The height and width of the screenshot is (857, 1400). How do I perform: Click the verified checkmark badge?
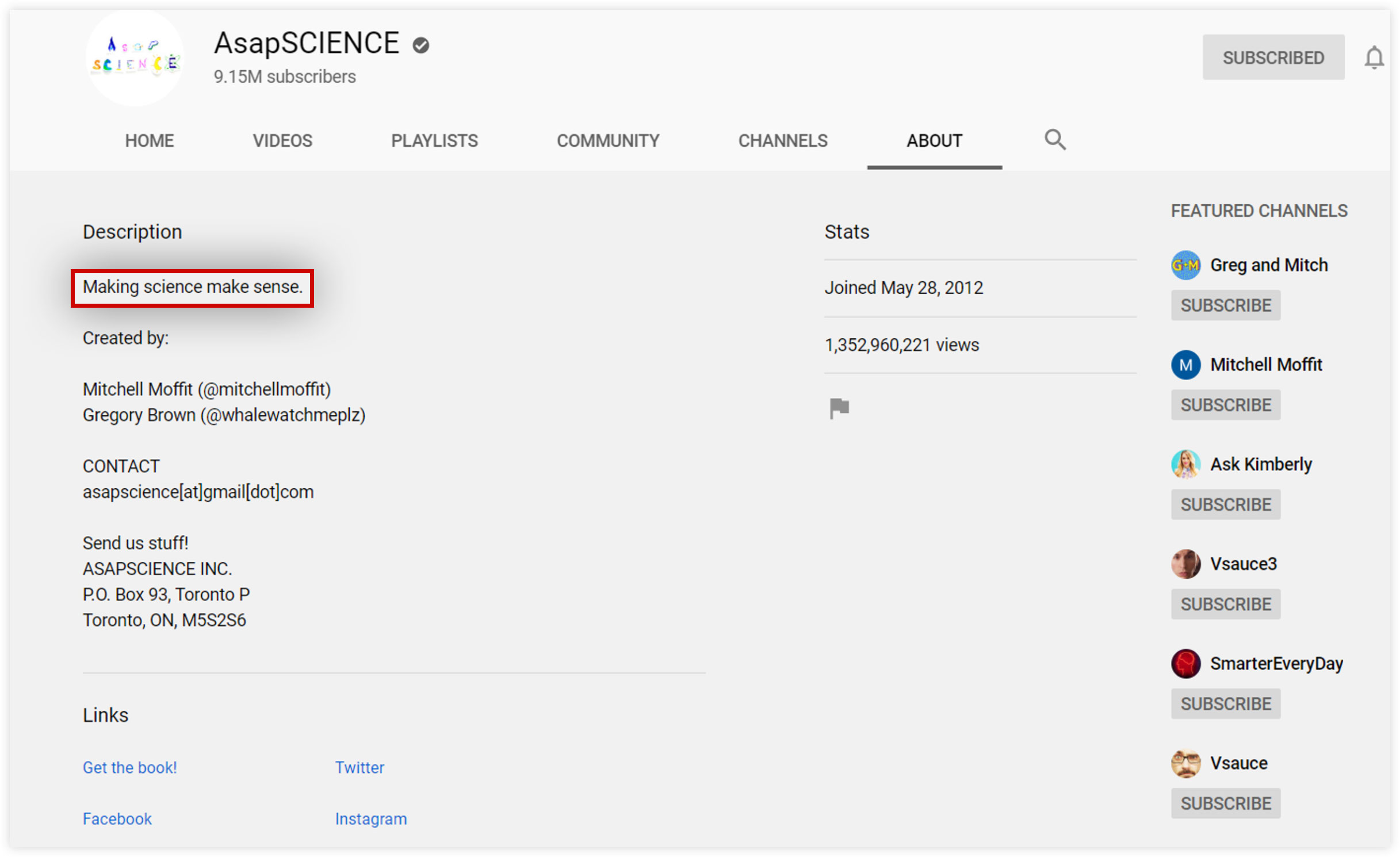421,45
